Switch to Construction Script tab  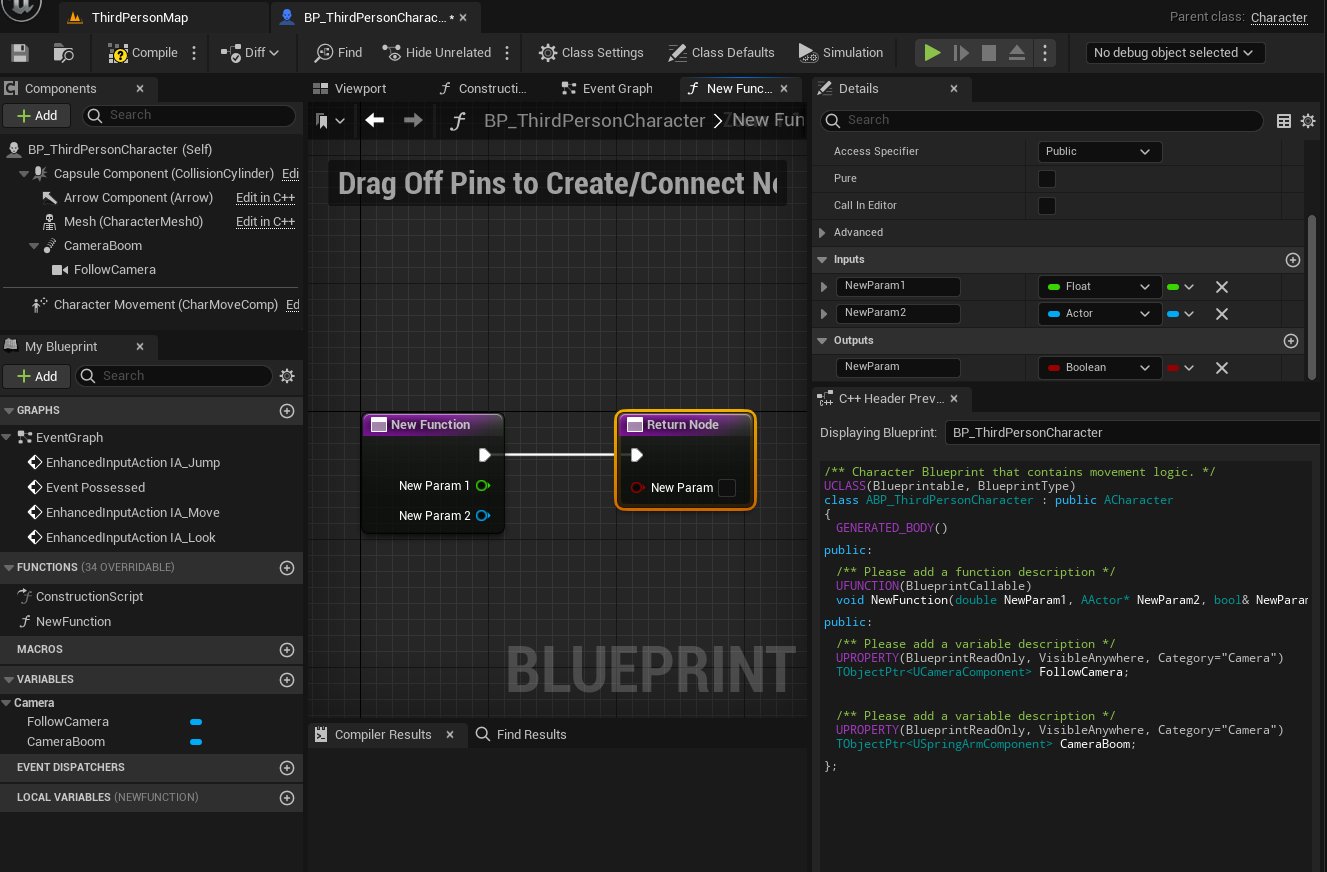click(x=484, y=89)
